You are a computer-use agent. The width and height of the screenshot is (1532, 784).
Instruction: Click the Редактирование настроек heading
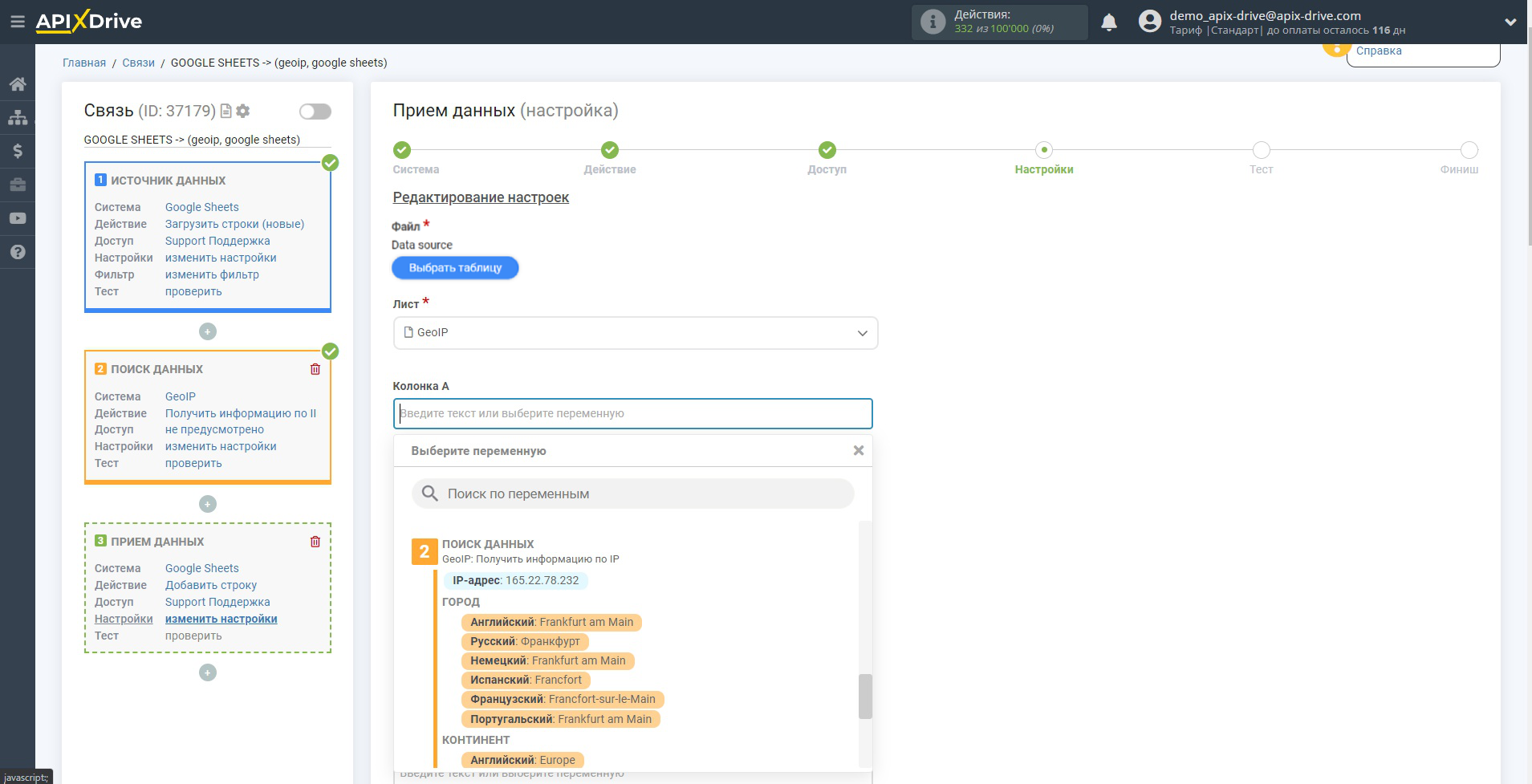click(x=481, y=197)
